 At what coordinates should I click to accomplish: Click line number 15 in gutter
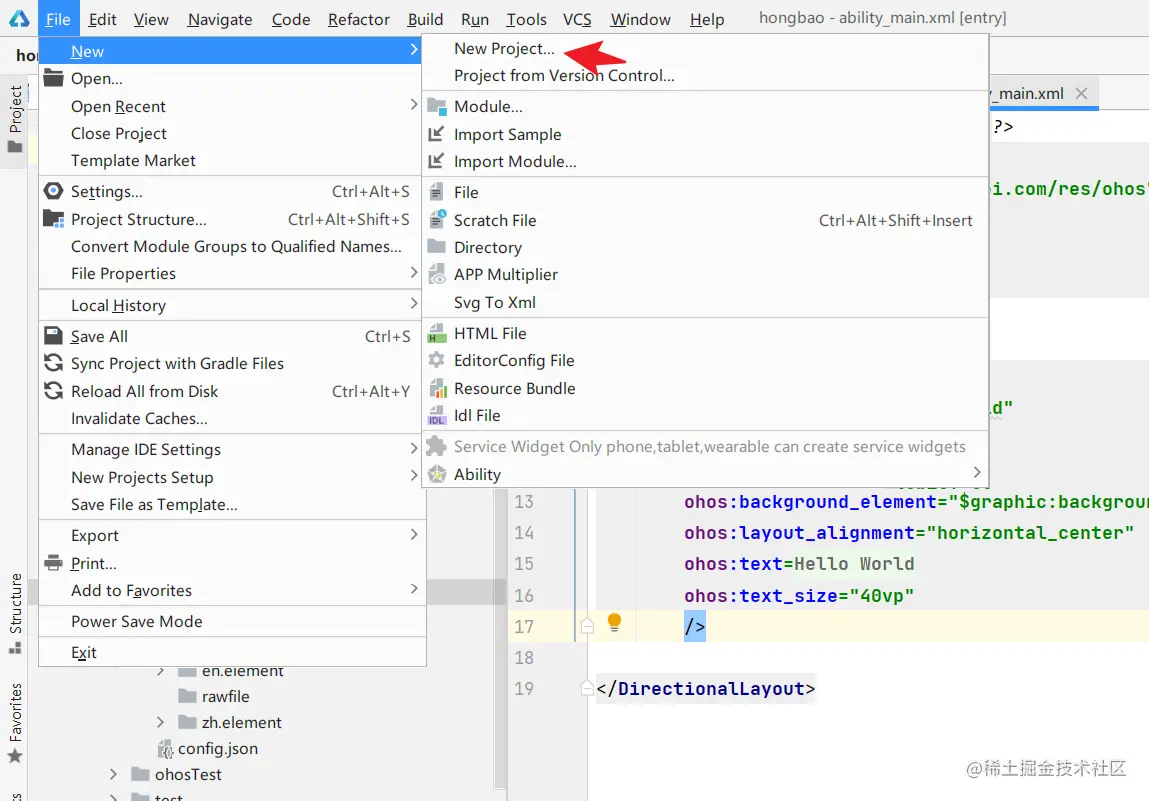click(x=524, y=564)
